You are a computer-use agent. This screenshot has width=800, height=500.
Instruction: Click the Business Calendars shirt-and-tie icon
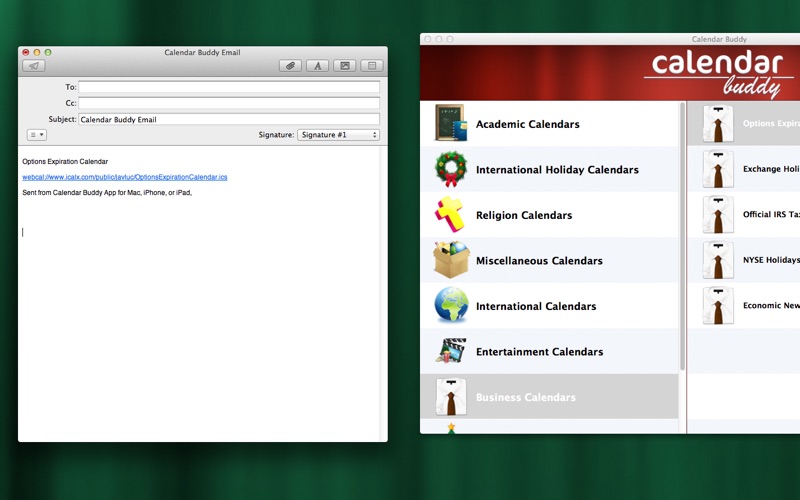point(451,396)
